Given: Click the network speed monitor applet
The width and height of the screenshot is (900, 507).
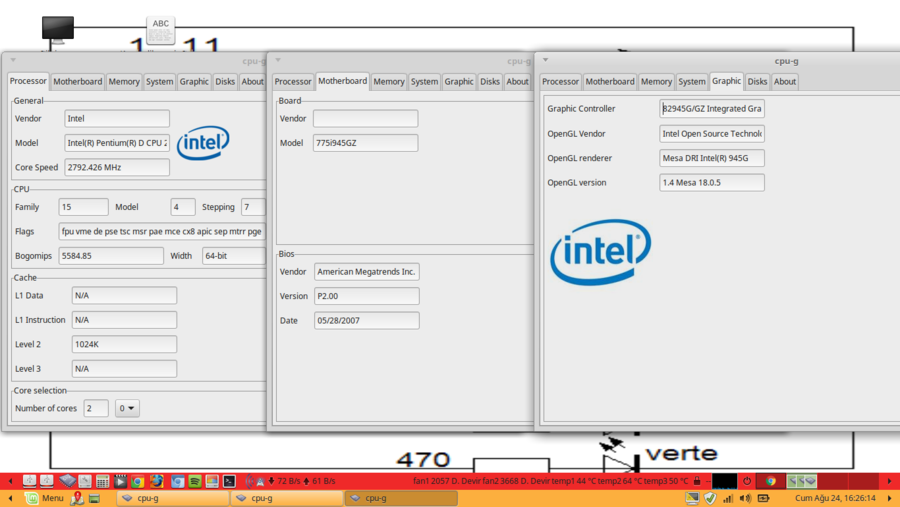Looking at the screenshot, I should tap(290, 481).
